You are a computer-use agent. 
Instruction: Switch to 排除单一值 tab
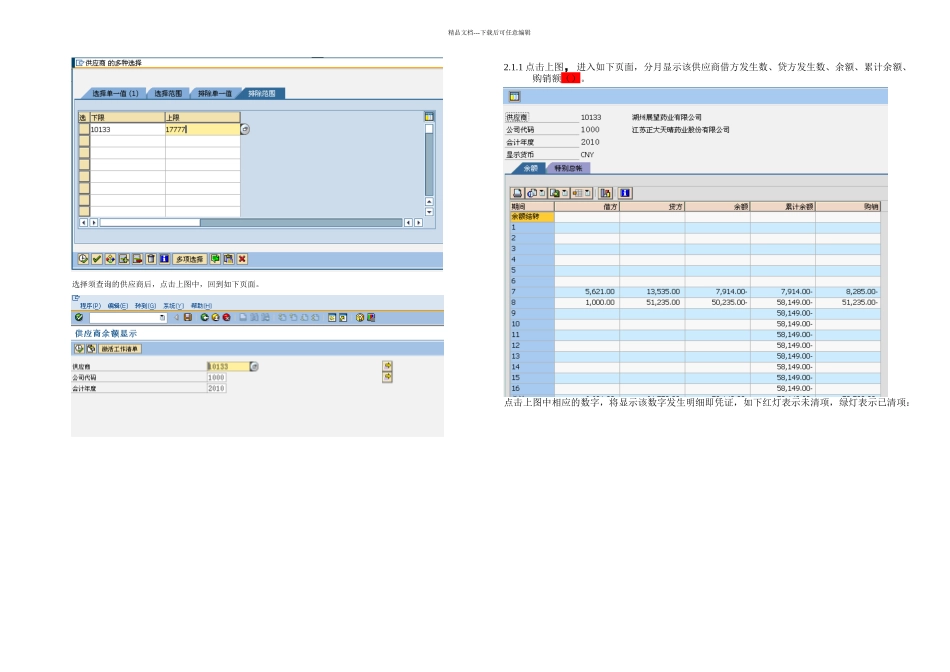tap(215, 93)
